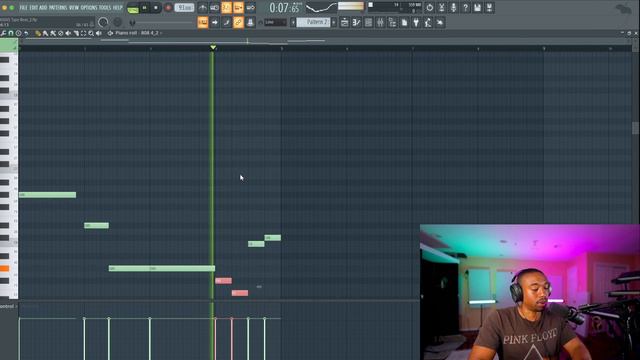The image size is (640, 360).
Task: Click the piano roll vertical scrollbar
Action: 635,128
